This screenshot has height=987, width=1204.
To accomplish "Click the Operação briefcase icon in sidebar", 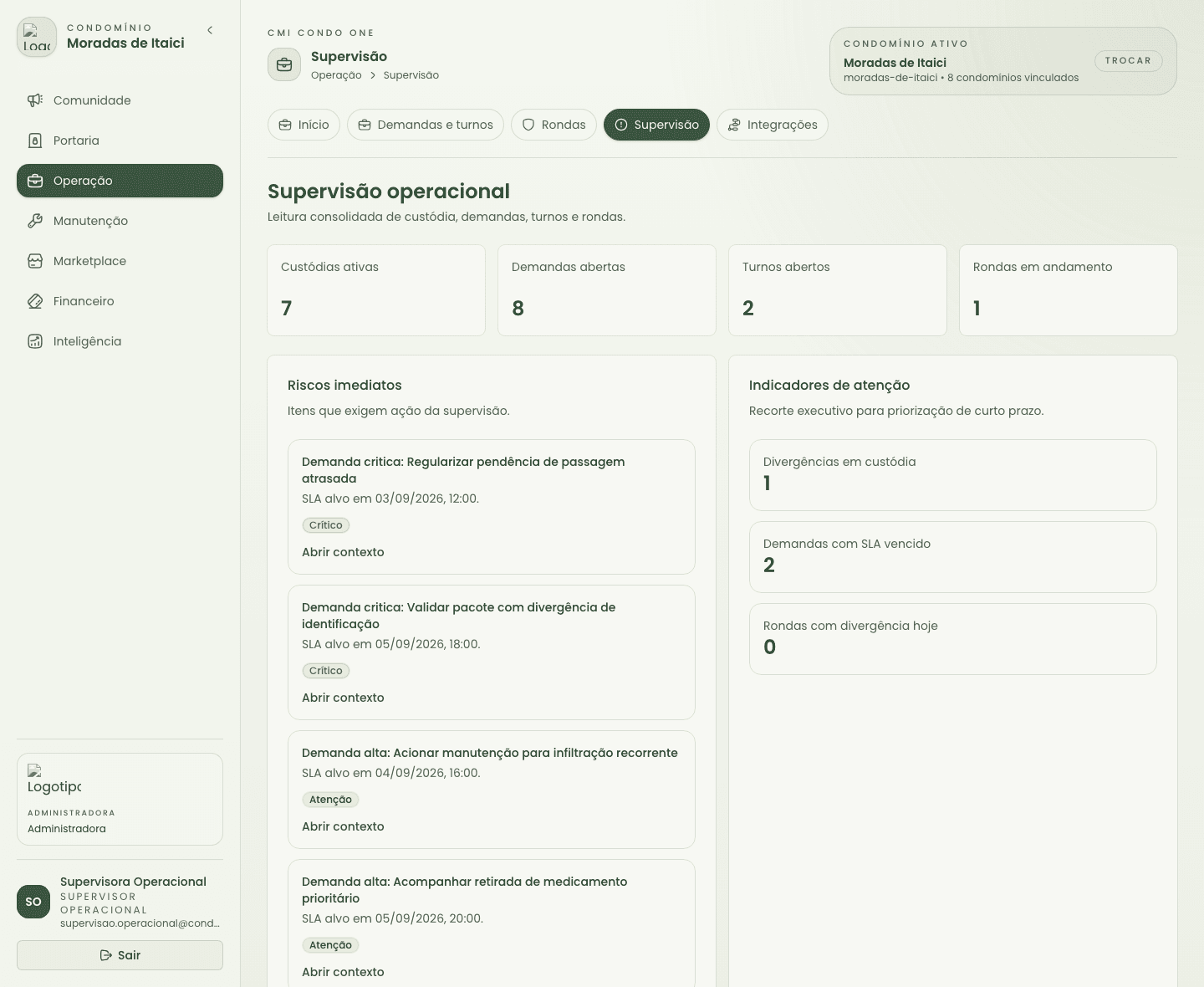I will tap(35, 181).
